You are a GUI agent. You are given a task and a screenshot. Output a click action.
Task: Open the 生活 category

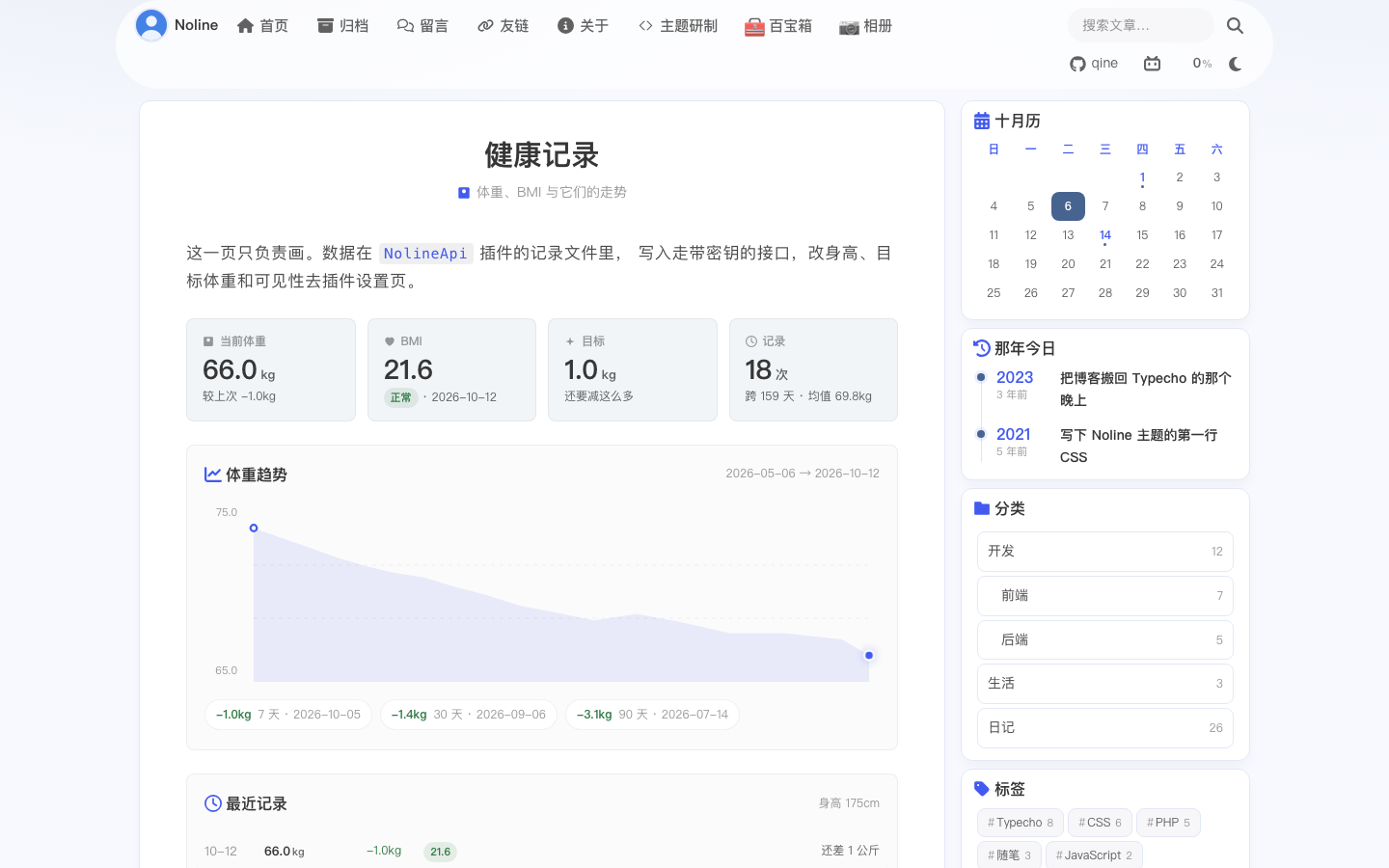pyautogui.click(x=1105, y=684)
